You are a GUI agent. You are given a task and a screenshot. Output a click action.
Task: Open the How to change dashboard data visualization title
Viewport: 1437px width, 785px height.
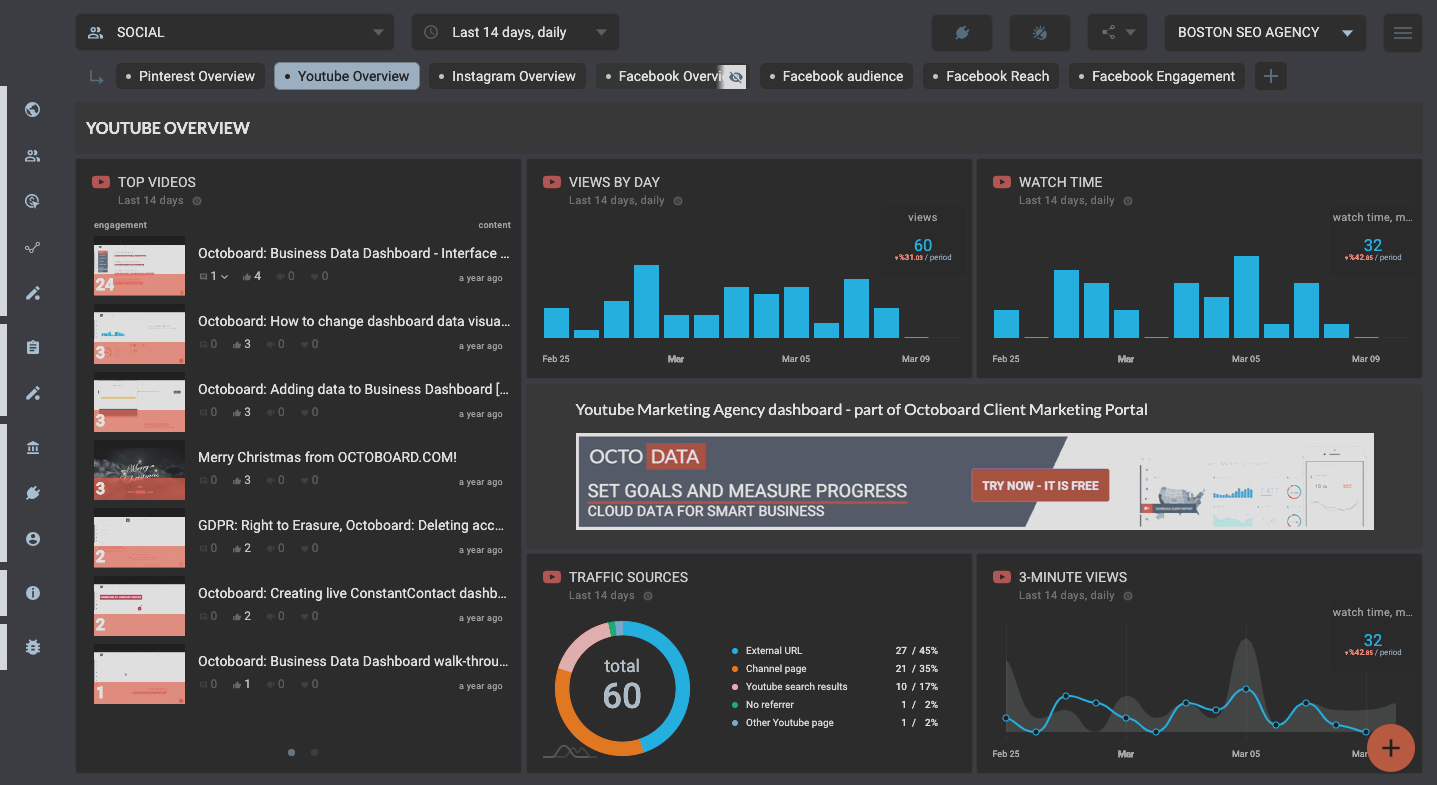tap(354, 321)
